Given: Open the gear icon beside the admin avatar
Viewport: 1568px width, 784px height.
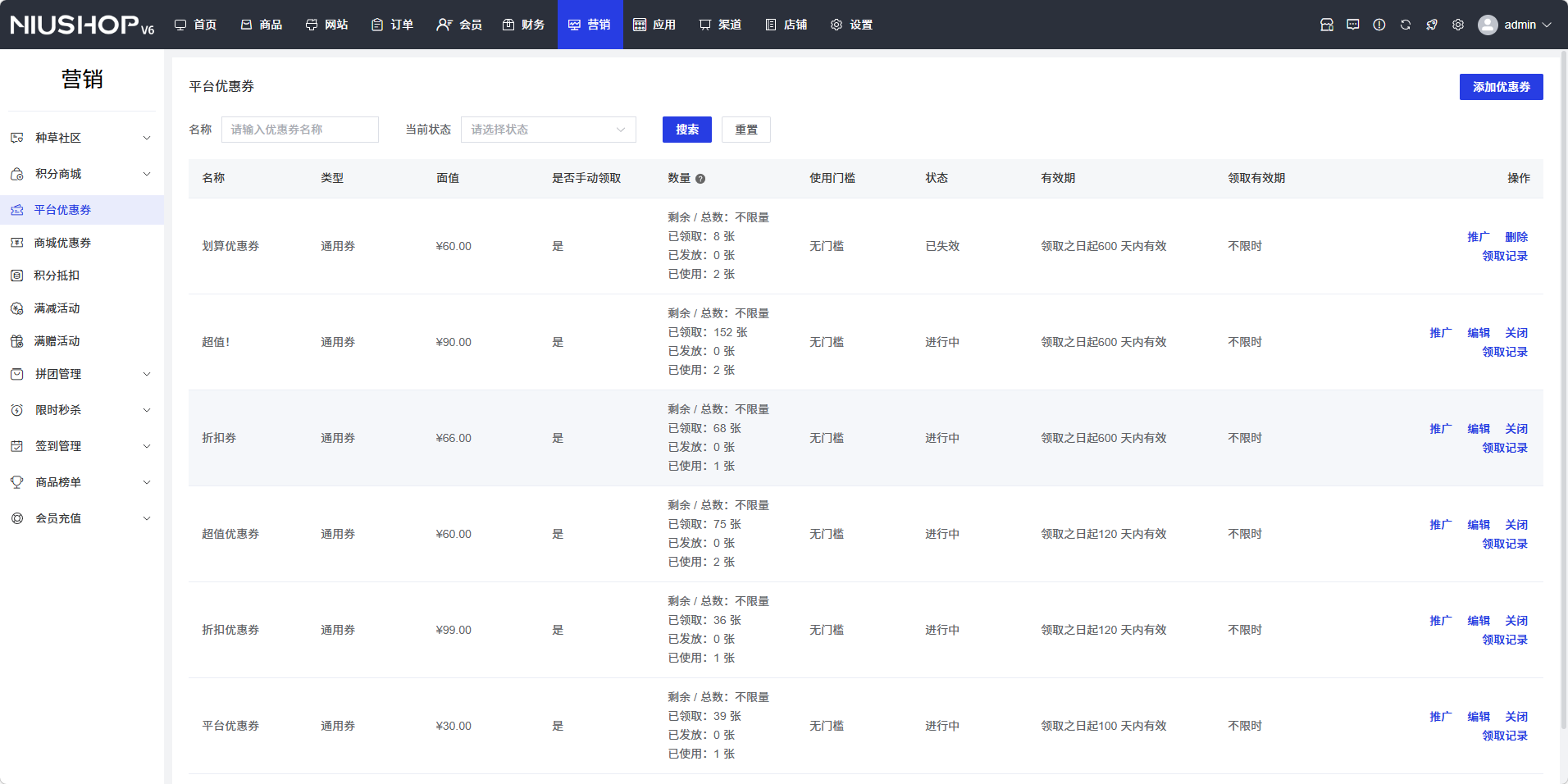Looking at the screenshot, I should pyautogui.click(x=1458, y=25).
